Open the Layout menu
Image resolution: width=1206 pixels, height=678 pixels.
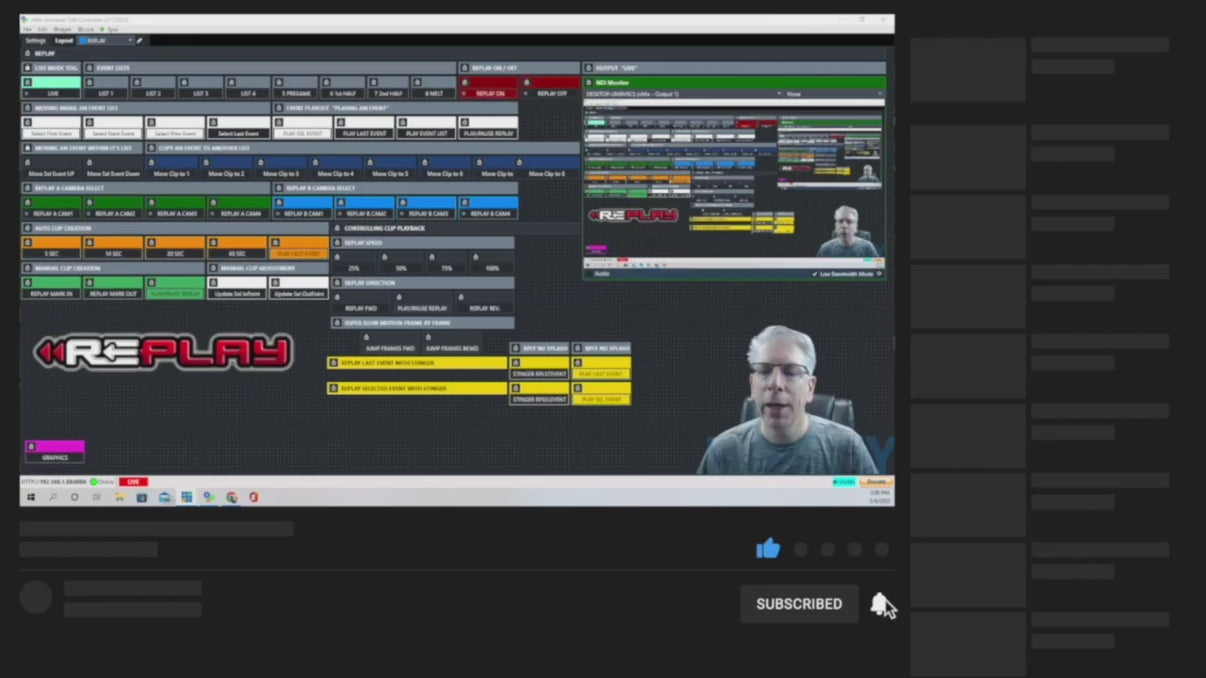[x=65, y=41]
